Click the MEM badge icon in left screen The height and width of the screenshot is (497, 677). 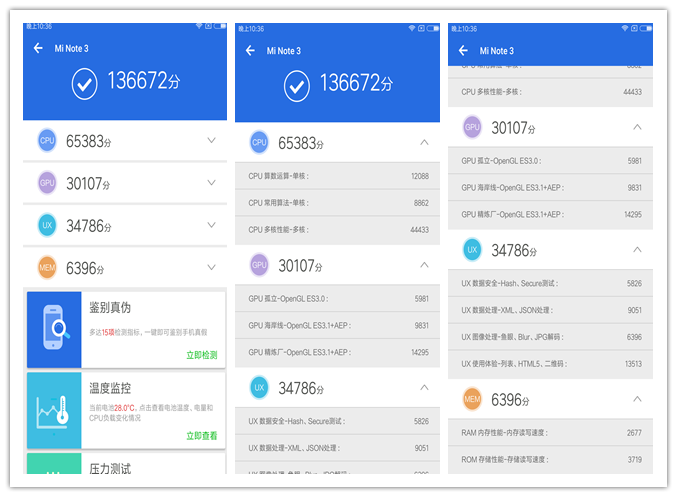47,267
